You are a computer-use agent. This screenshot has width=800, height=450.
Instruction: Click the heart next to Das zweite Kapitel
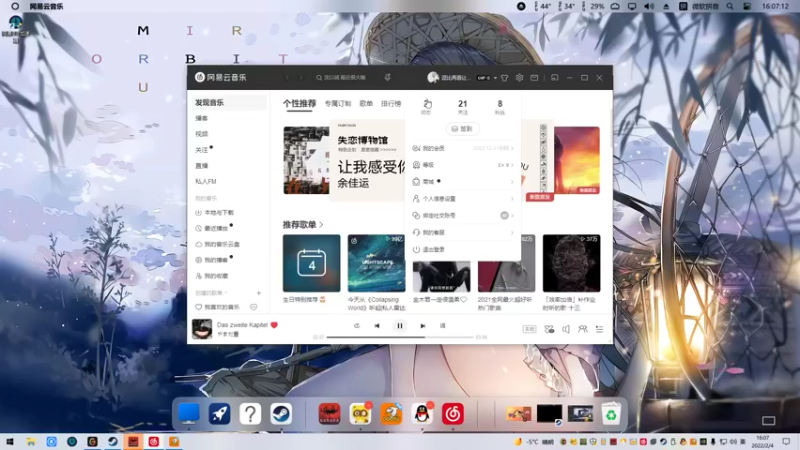pos(274,324)
